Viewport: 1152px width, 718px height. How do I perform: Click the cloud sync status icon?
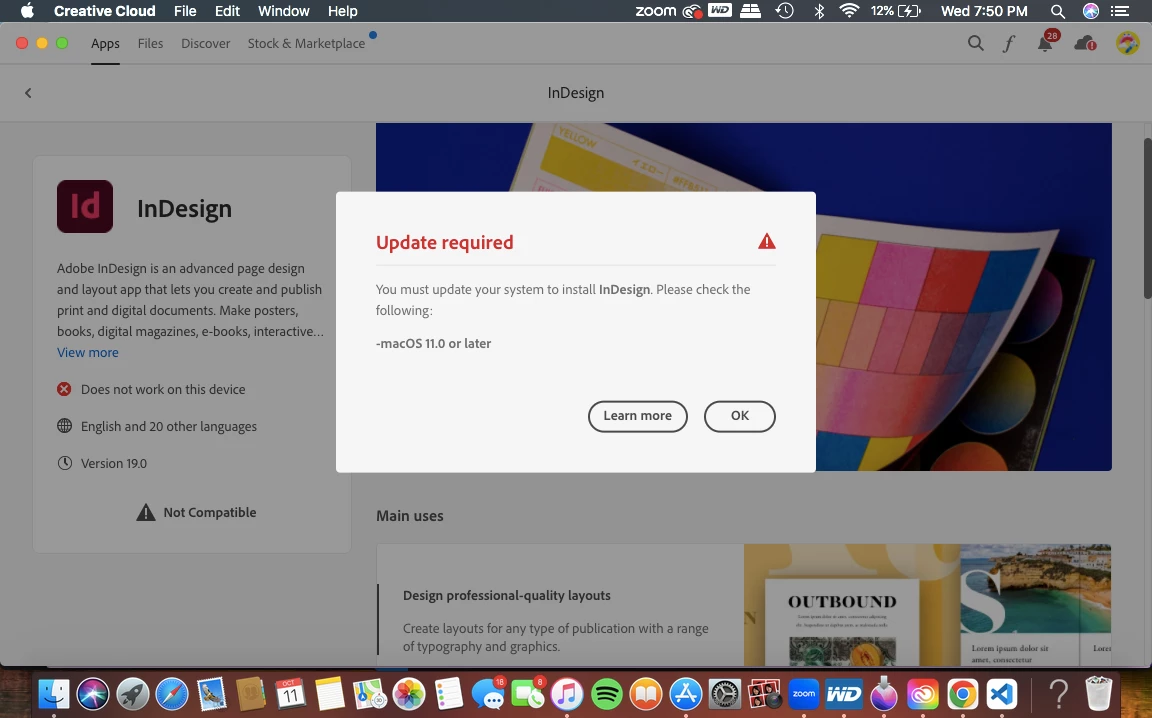pos(1084,43)
